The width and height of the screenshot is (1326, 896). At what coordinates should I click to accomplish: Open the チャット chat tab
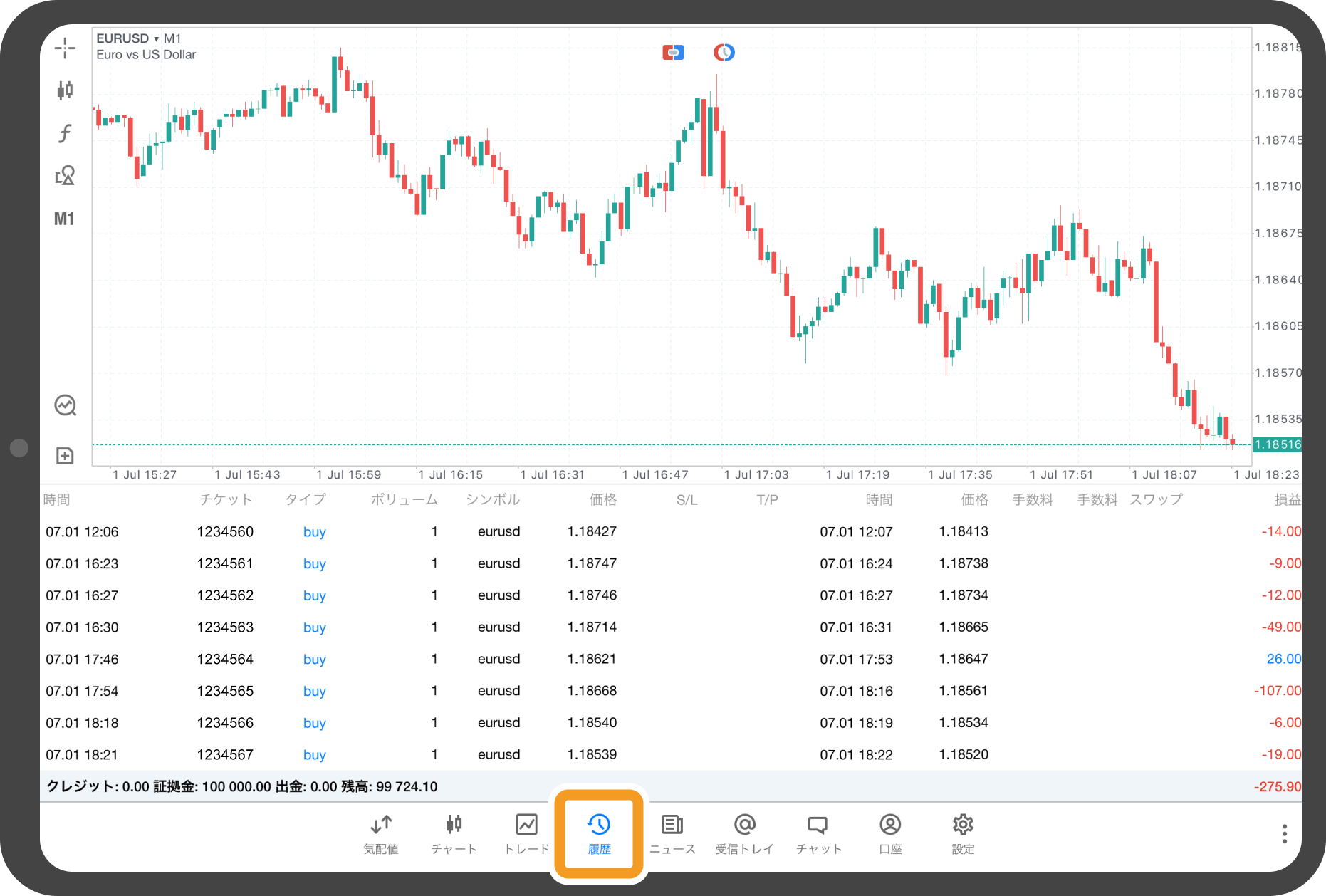click(x=818, y=833)
